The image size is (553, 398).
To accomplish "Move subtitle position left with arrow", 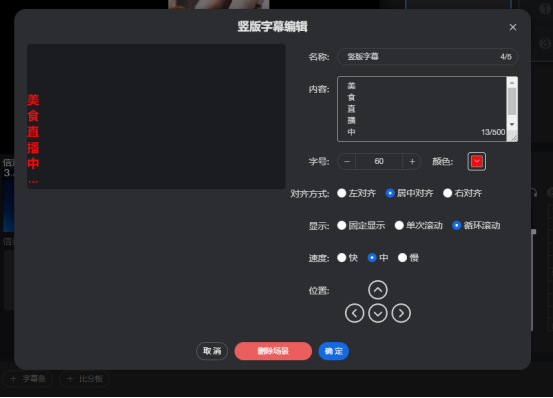I will pos(354,313).
